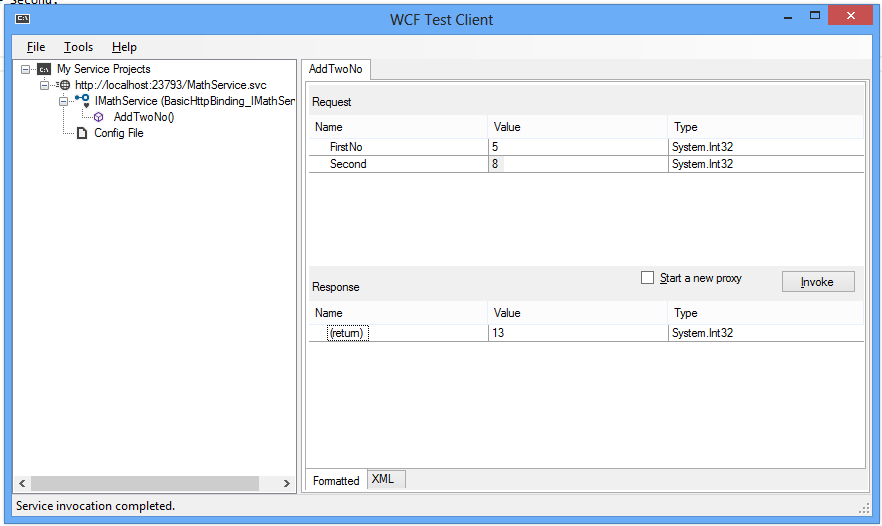Click the tree panel's right scroll arrow
The image size is (882, 526).
tap(286, 483)
